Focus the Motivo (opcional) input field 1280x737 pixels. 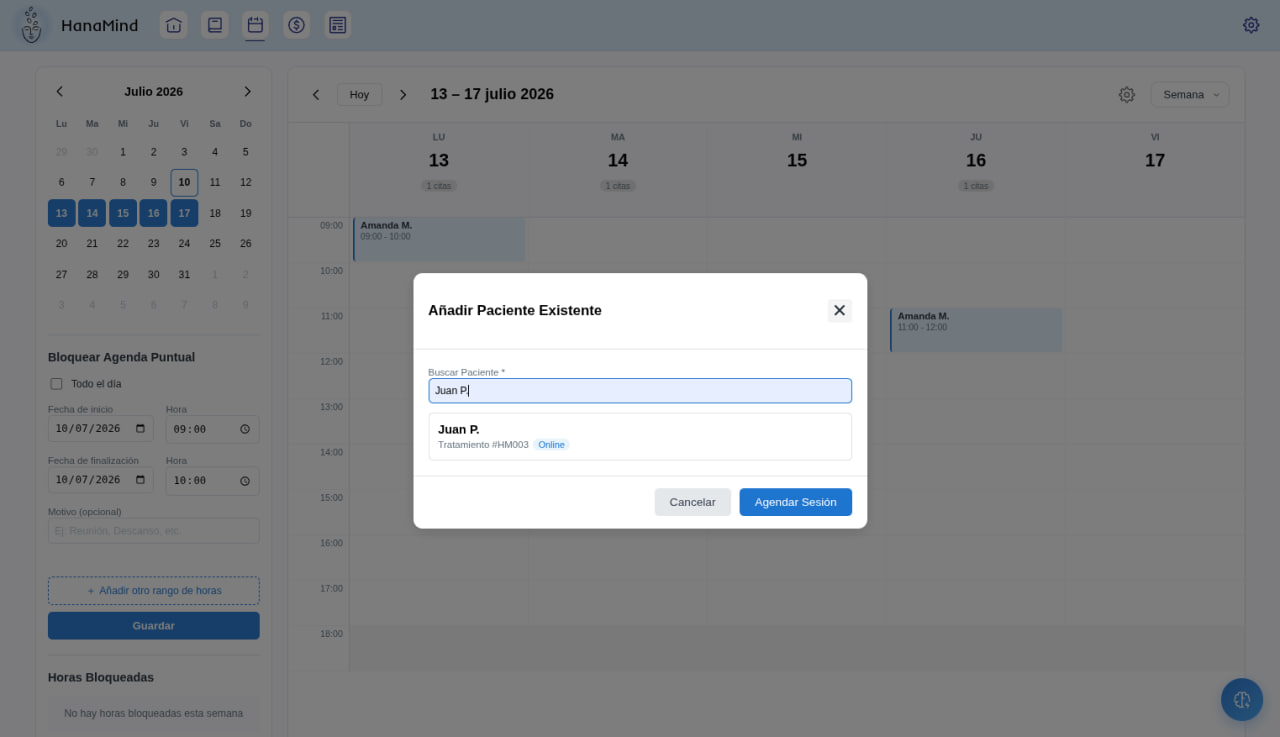point(154,531)
